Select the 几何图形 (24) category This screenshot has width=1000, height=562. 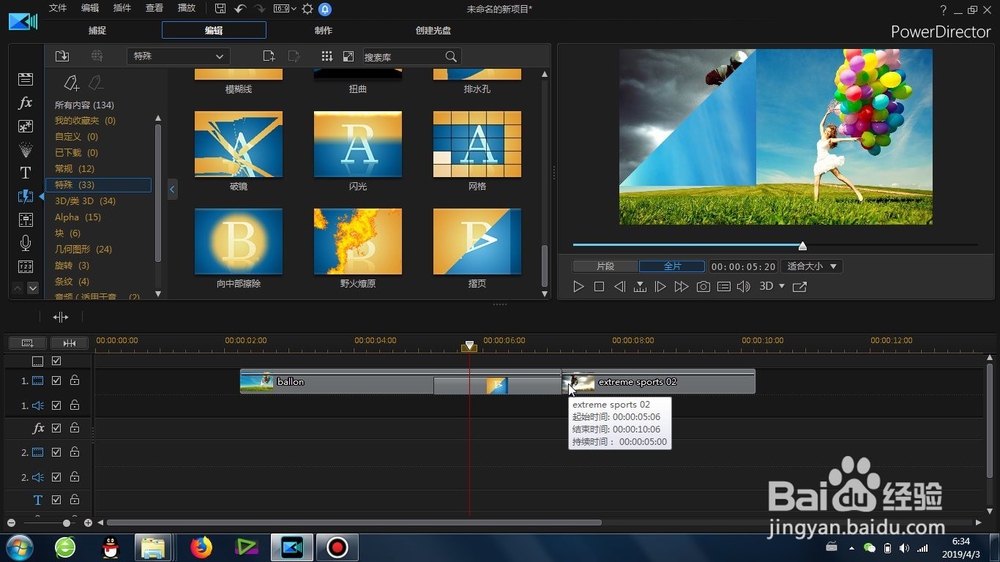coord(83,249)
